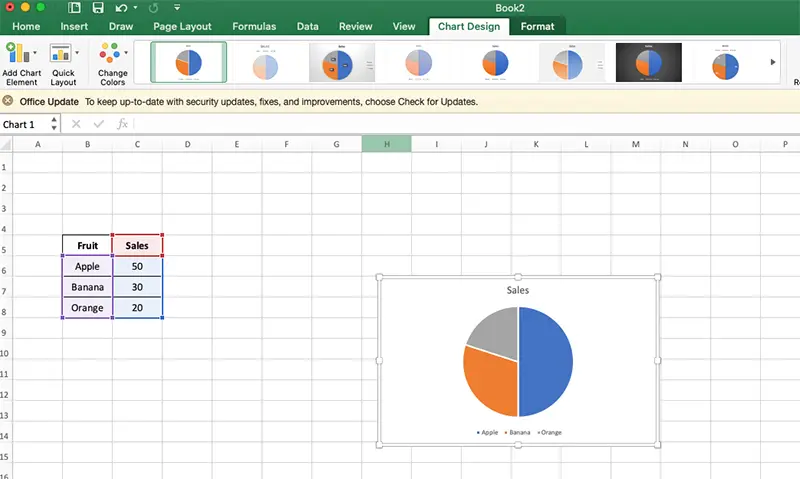This screenshot has width=800, height=479.
Task: Expand the Change Colors dropdown arrow
Action: [126, 53]
